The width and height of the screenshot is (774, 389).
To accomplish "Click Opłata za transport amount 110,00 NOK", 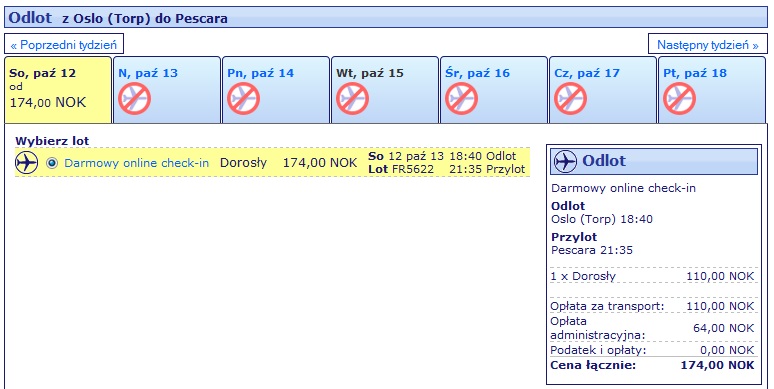I will click(720, 306).
